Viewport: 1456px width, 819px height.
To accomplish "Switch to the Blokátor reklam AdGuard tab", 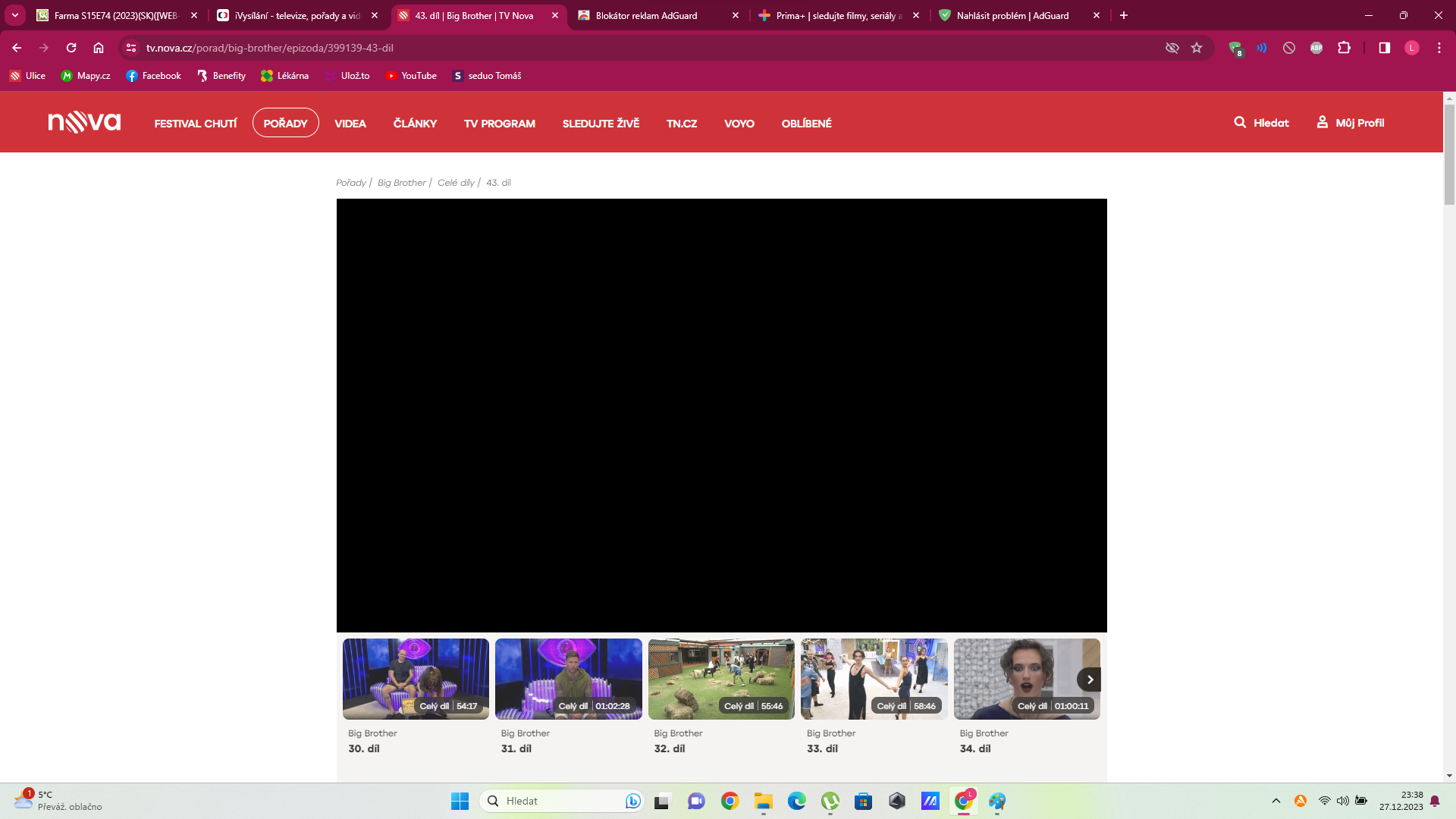I will click(646, 15).
